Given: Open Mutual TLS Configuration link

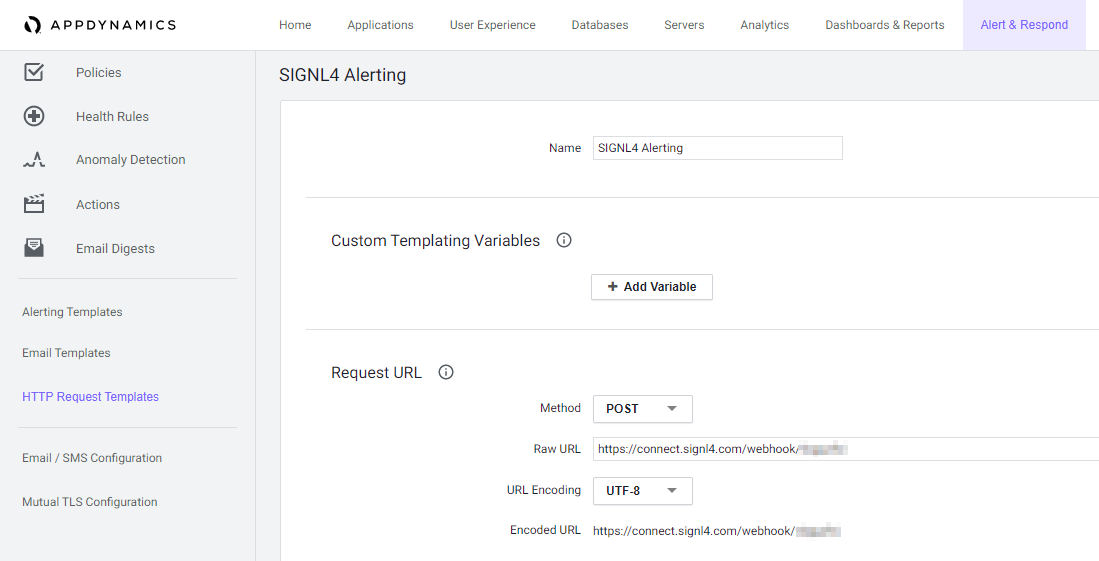Looking at the screenshot, I should (x=90, y=502).
